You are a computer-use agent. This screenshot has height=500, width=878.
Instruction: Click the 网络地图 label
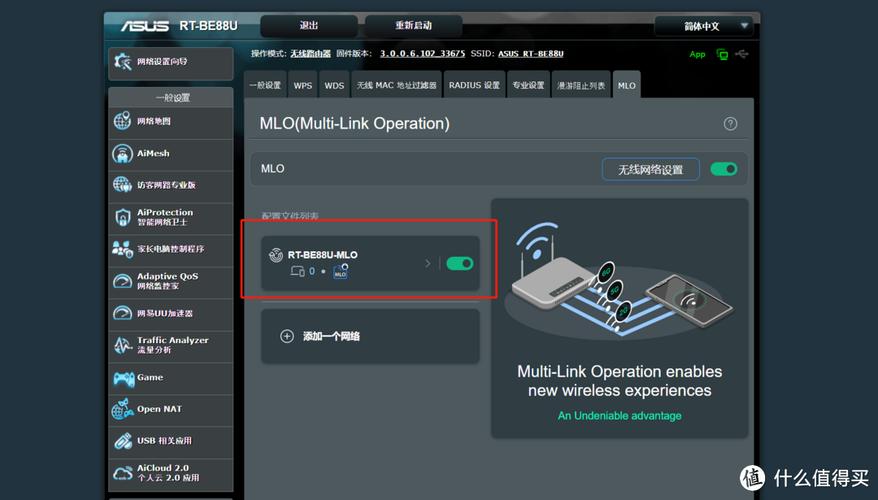154,121
